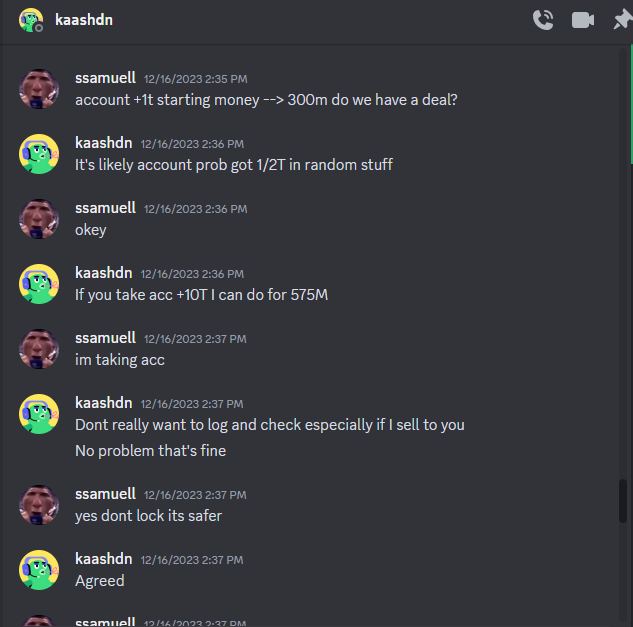
Task: Click kaashdn username above the Agreed message
Action: (x=104, y=559)
